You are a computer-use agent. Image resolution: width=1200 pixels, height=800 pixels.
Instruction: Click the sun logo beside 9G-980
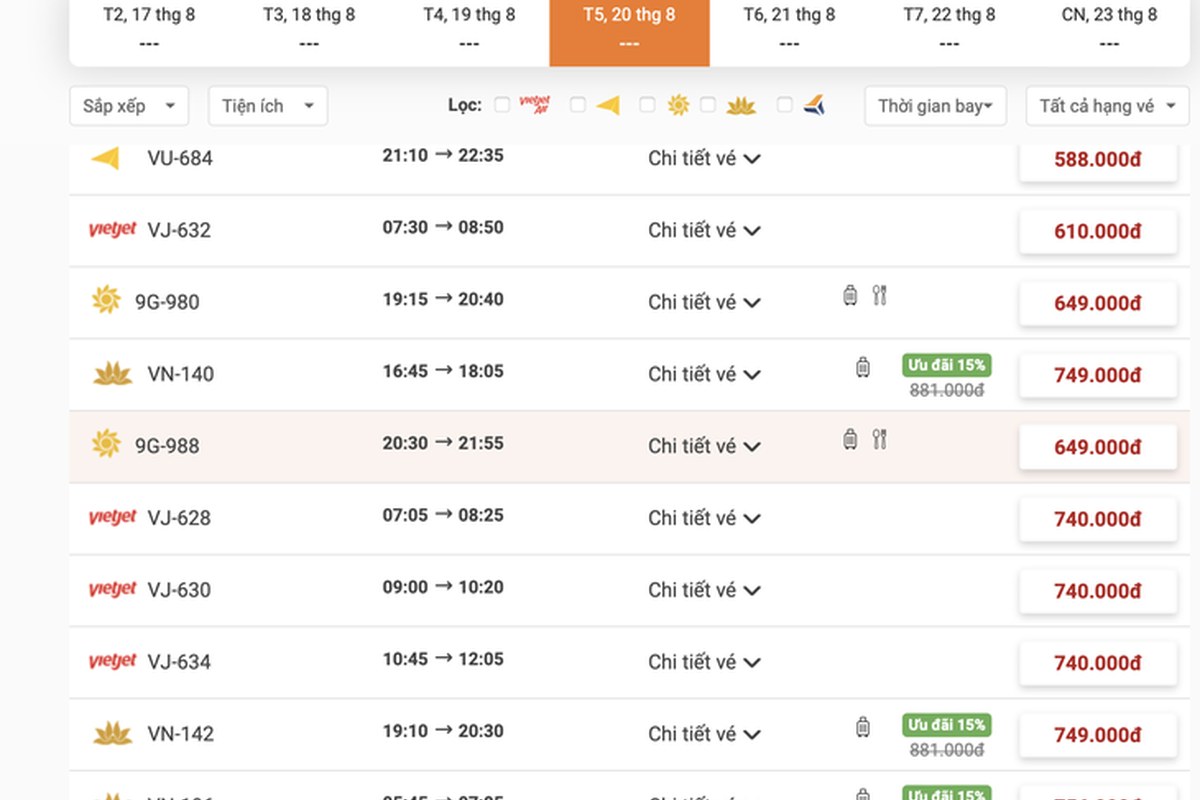[x=106, y=300]
